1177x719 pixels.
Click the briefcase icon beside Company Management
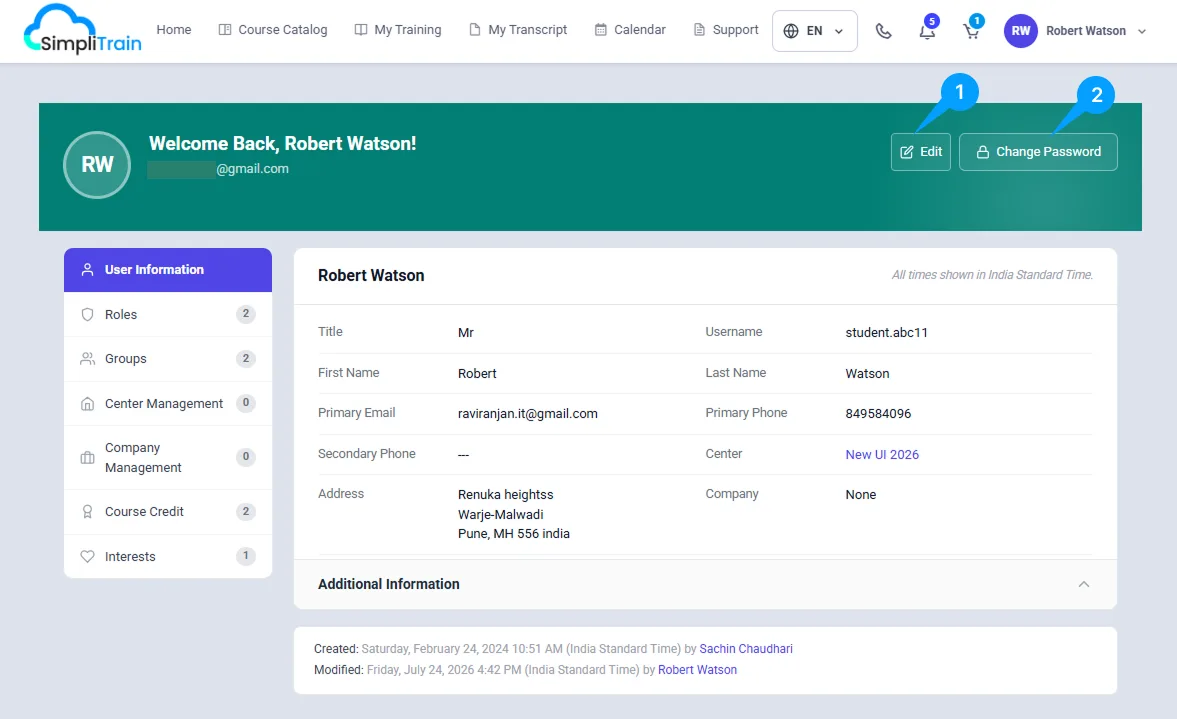pyautogui.click(x=88, y=458)
